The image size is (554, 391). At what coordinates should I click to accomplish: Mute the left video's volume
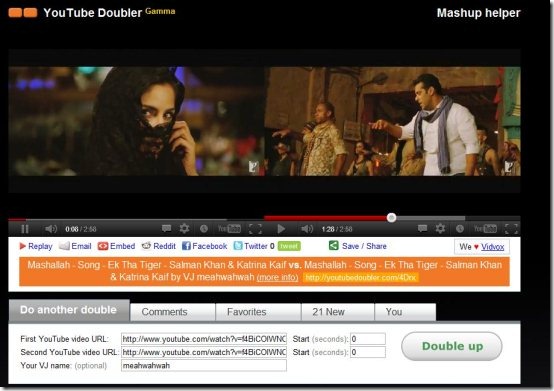click(x=51, y=229)
